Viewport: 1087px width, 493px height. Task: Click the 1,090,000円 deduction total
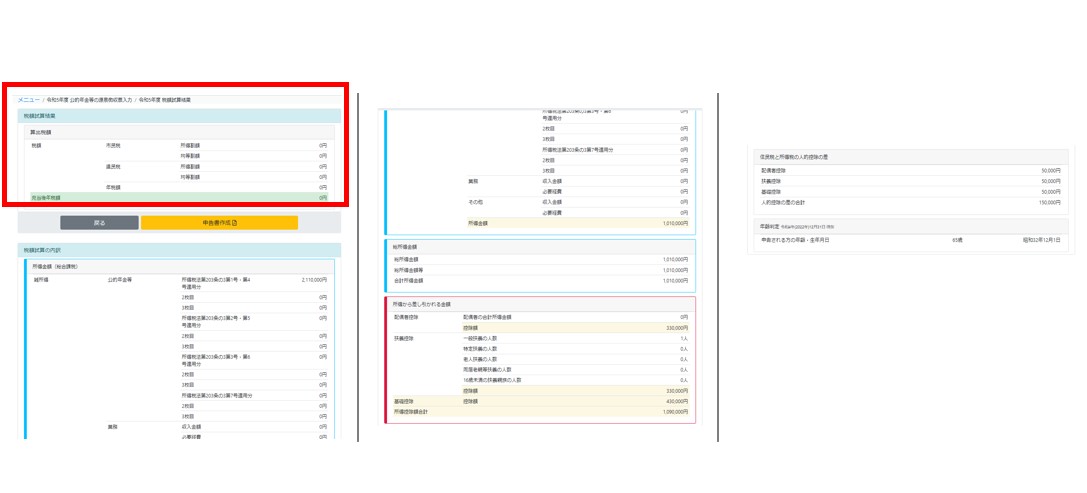coord(675,411)
